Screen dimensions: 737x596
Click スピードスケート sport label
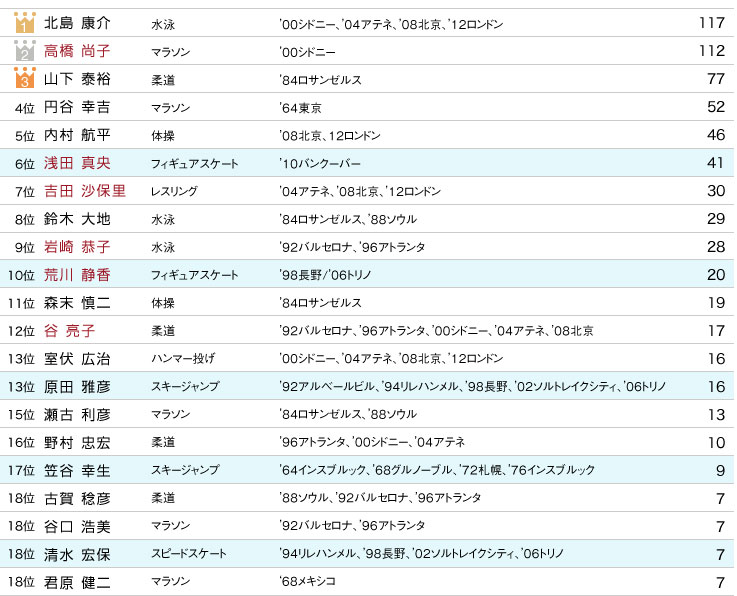pyautogui.click(x=188, y=554)
